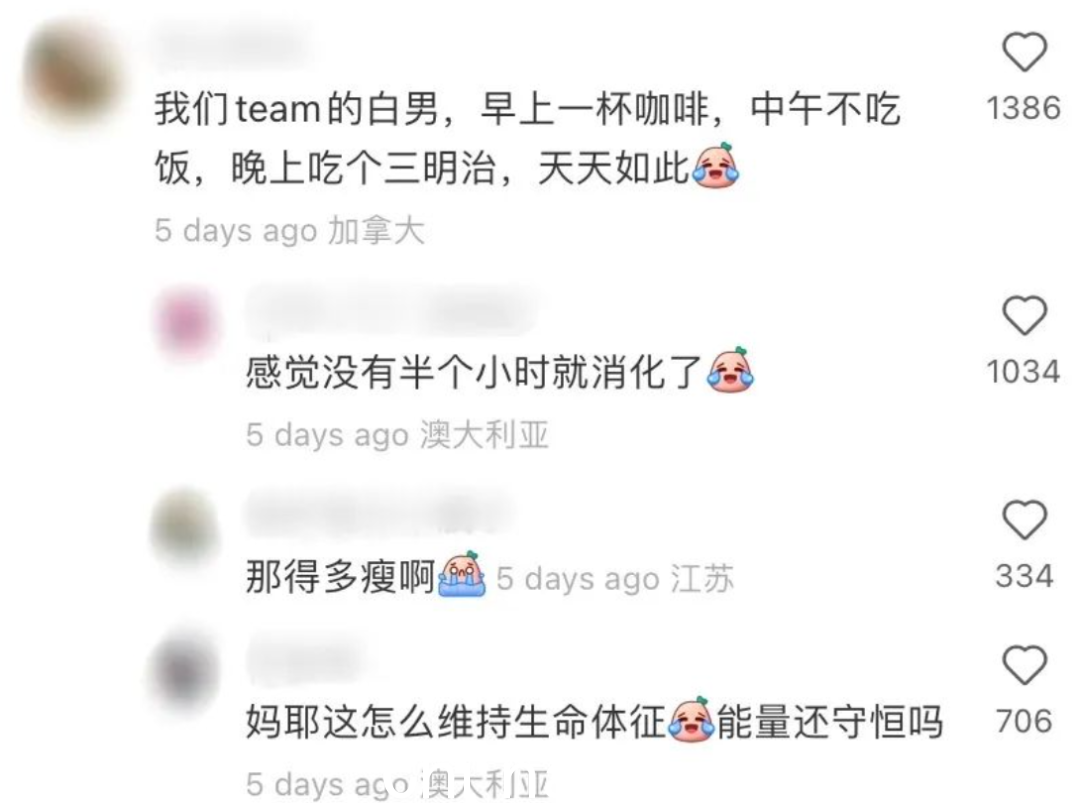
Task: Tap the sobbing emoji after 那得多瘦啊
Action: pyautogui.click(x=462, y=574)
